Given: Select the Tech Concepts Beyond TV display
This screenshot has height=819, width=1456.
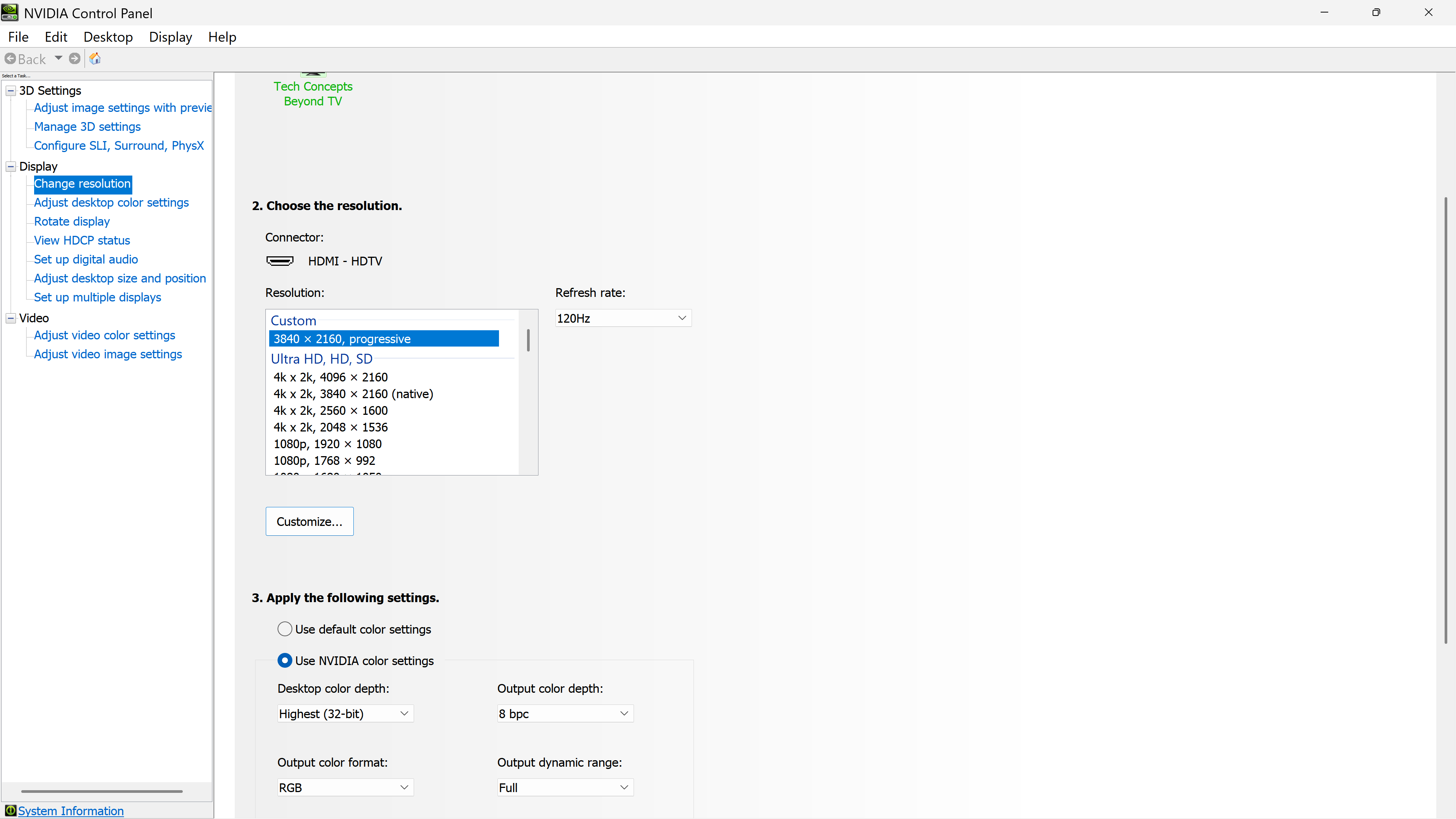Looking at the screenshot, I should click(x=313, y=93).
